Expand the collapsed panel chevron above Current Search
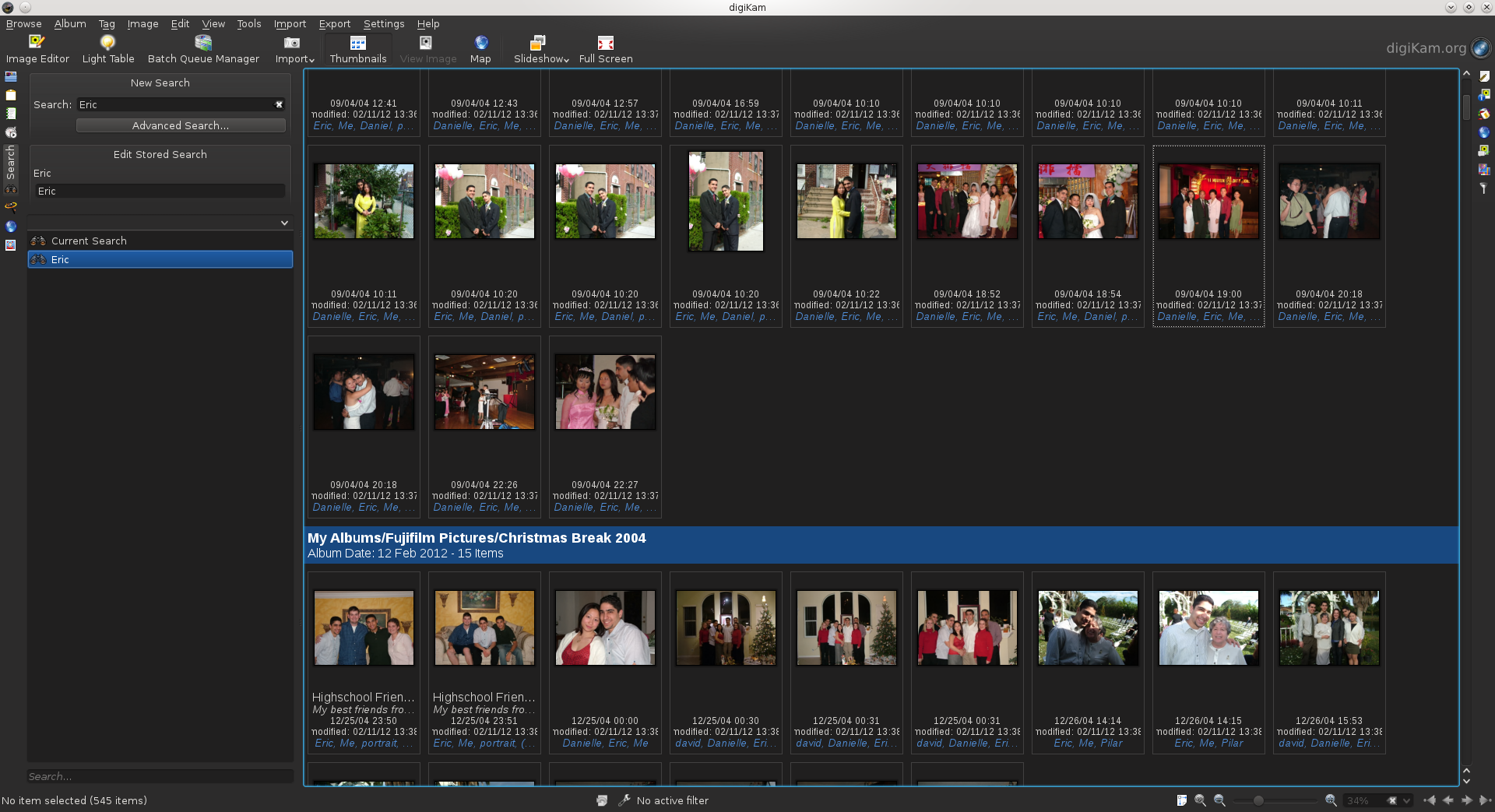The image size is (1495, 812). click(x=284, y=223)
